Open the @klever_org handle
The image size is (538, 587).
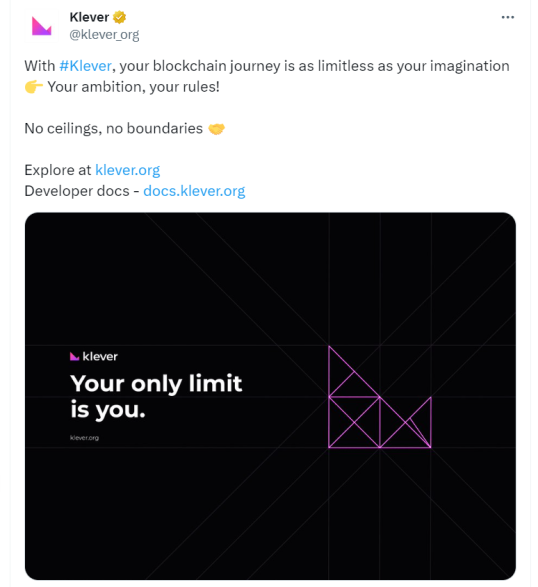[104, 35]
